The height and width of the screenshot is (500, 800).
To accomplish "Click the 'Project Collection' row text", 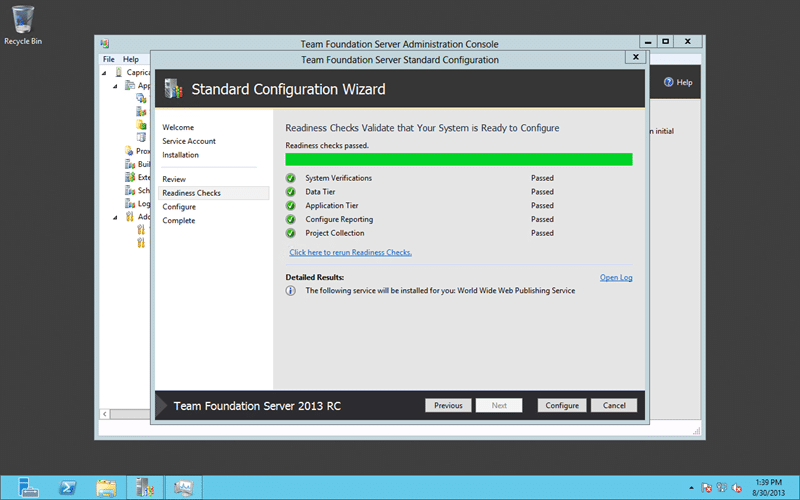I will coord(335,233).
